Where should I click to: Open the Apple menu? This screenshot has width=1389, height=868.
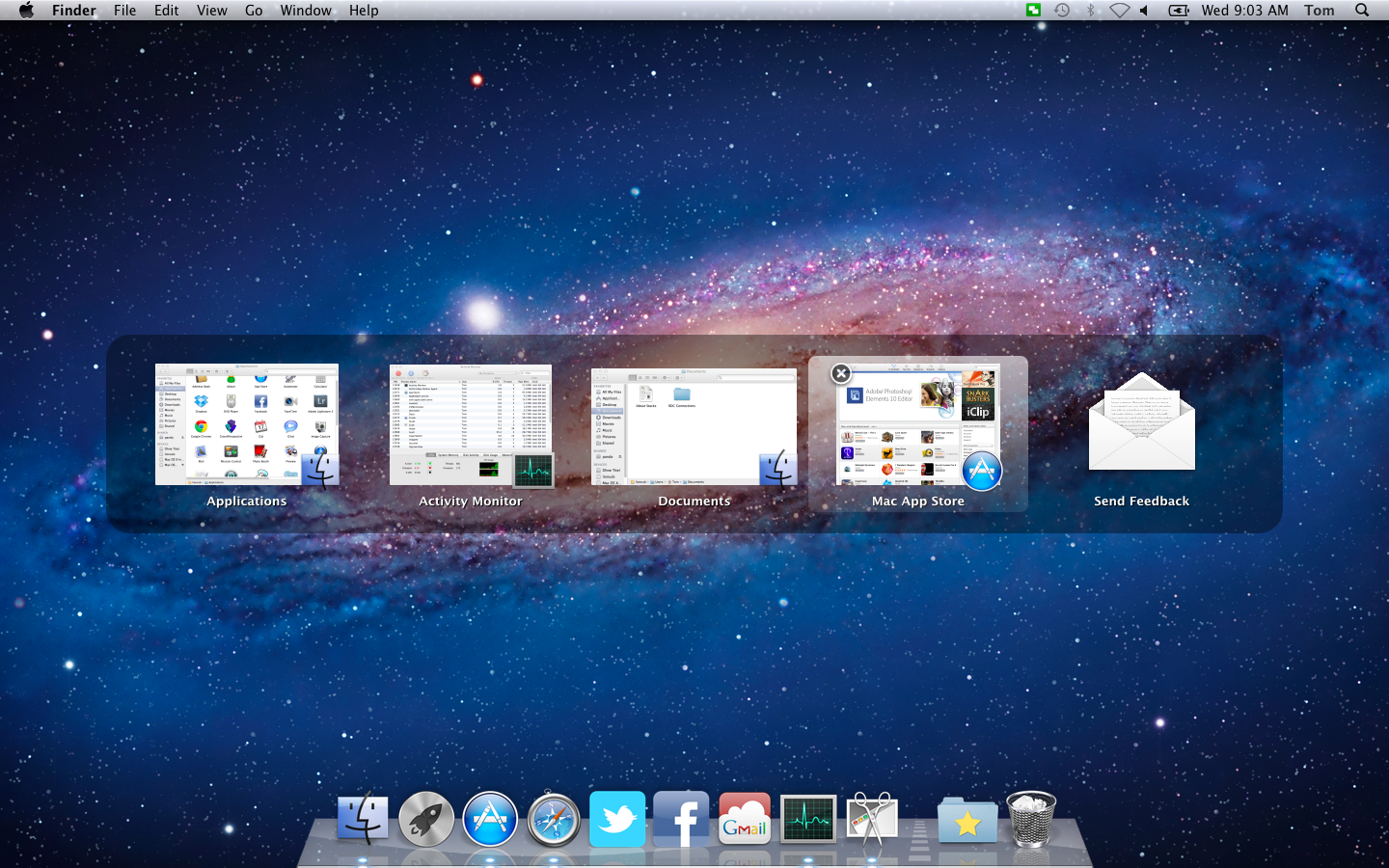pyautogui.click(x=26, y=11)
